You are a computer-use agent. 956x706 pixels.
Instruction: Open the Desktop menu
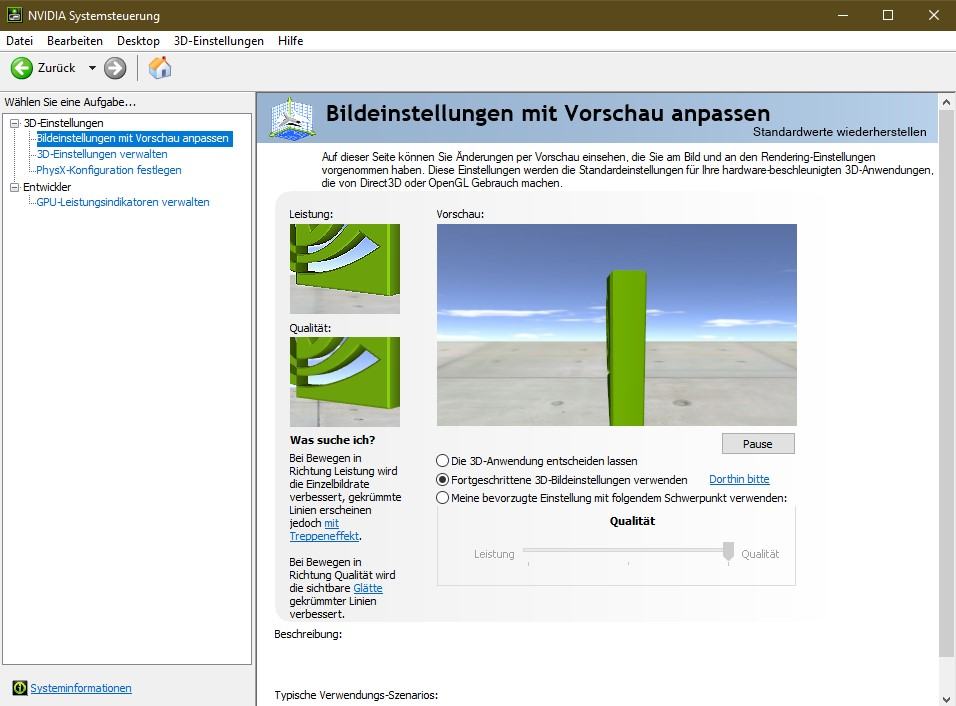pos(138,41)
